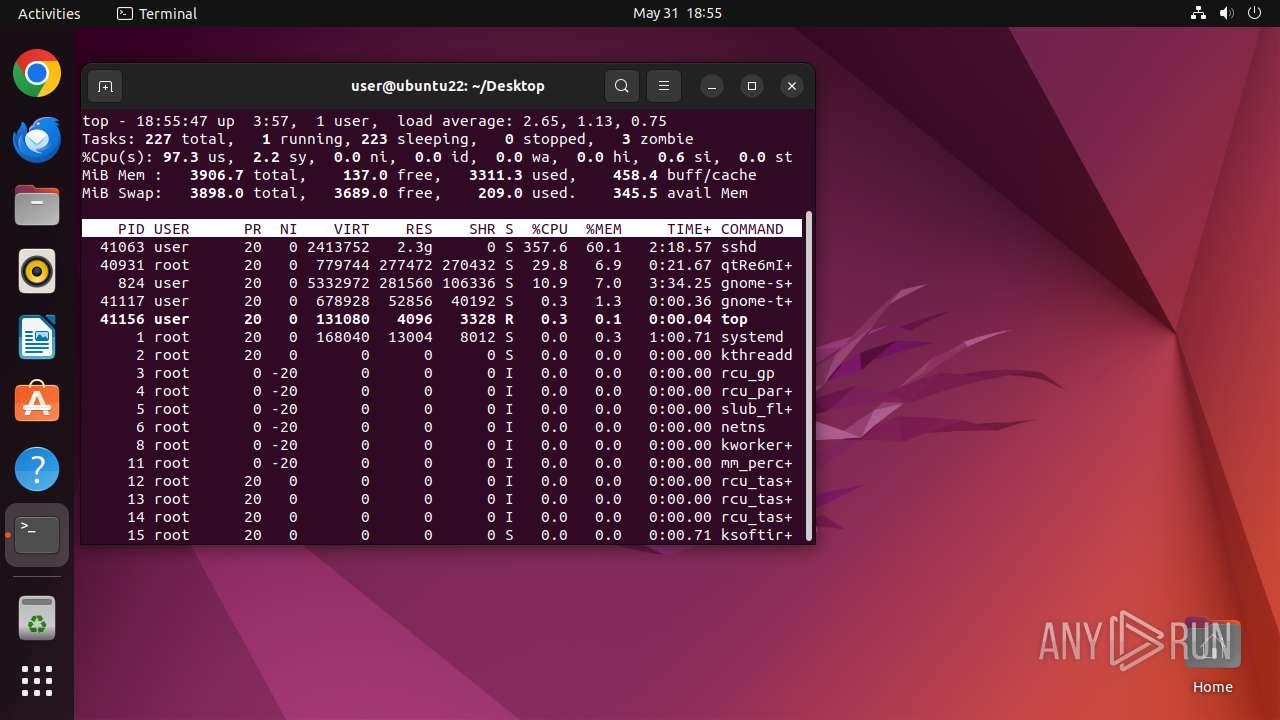Click the kthreadd process command
1280x720 pixels.
[756, 355]
